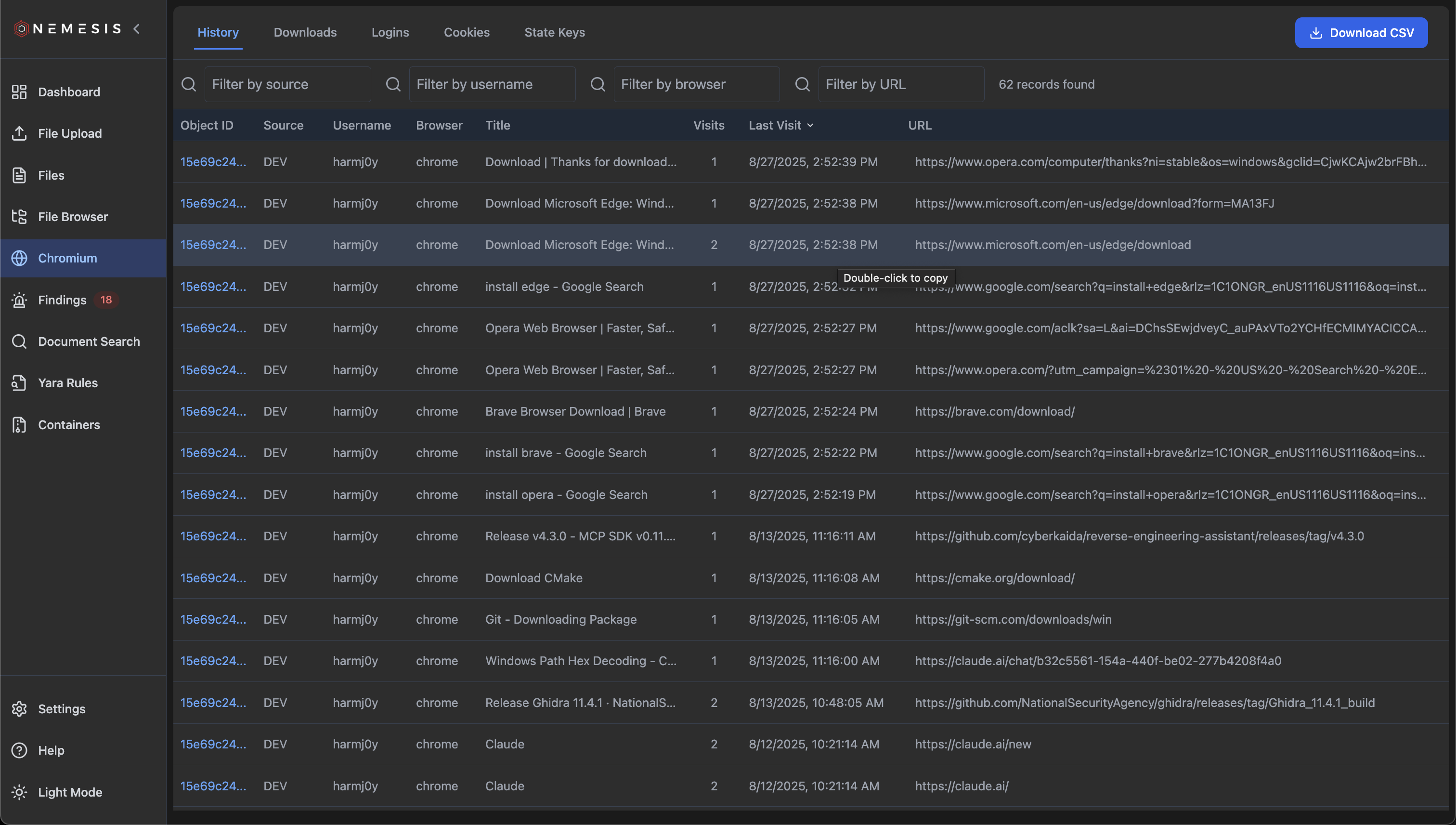Open Settings

point(62,708)
